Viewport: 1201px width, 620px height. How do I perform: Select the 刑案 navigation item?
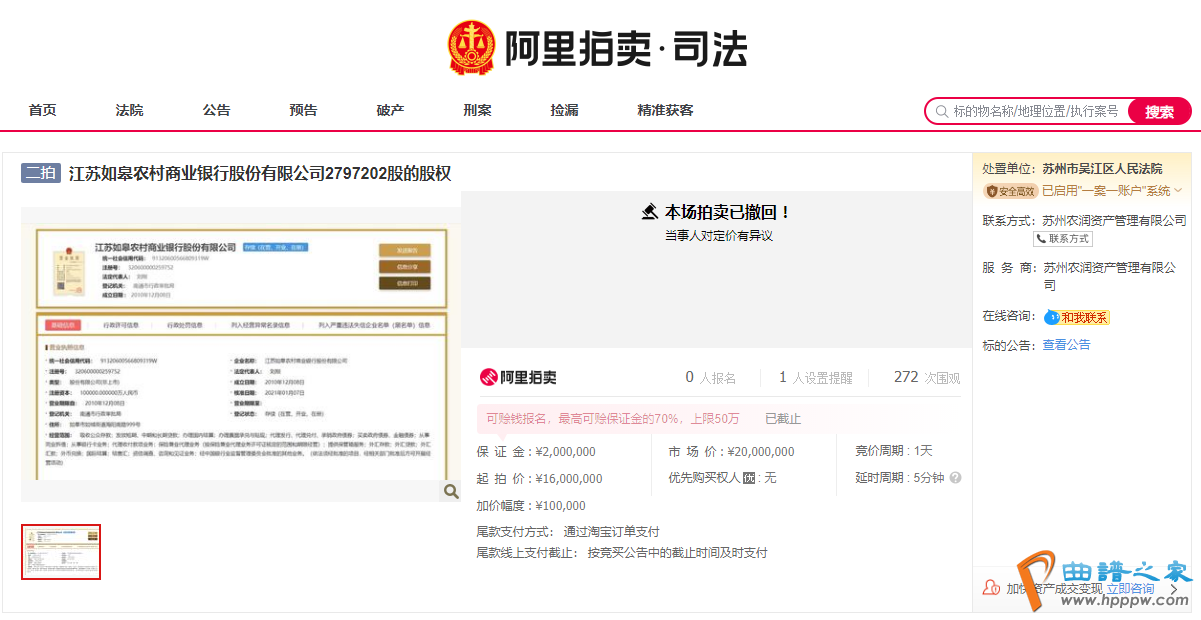tap(477, 110)
